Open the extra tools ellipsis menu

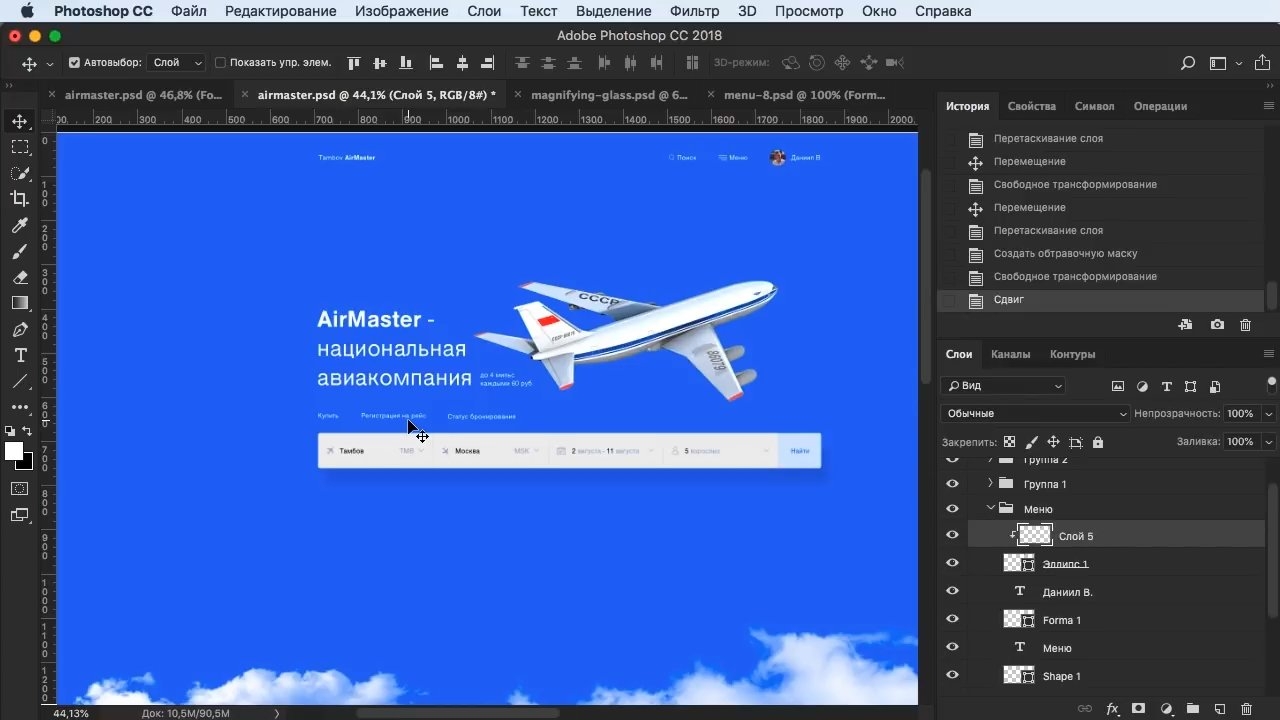pyautogui.click(x=20, y=407)
